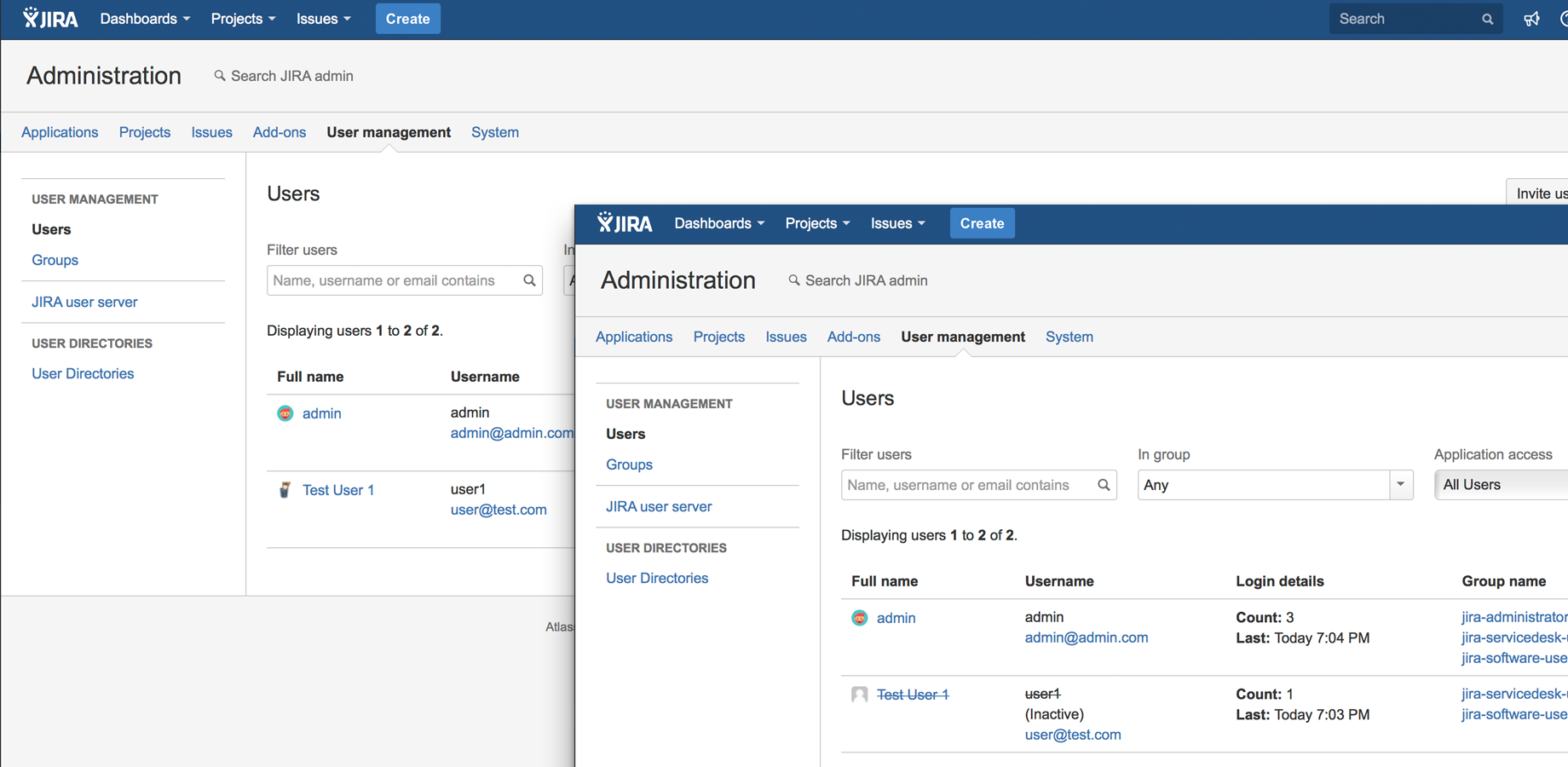Open the Issues dropdown in the back window

click(323, 19)
